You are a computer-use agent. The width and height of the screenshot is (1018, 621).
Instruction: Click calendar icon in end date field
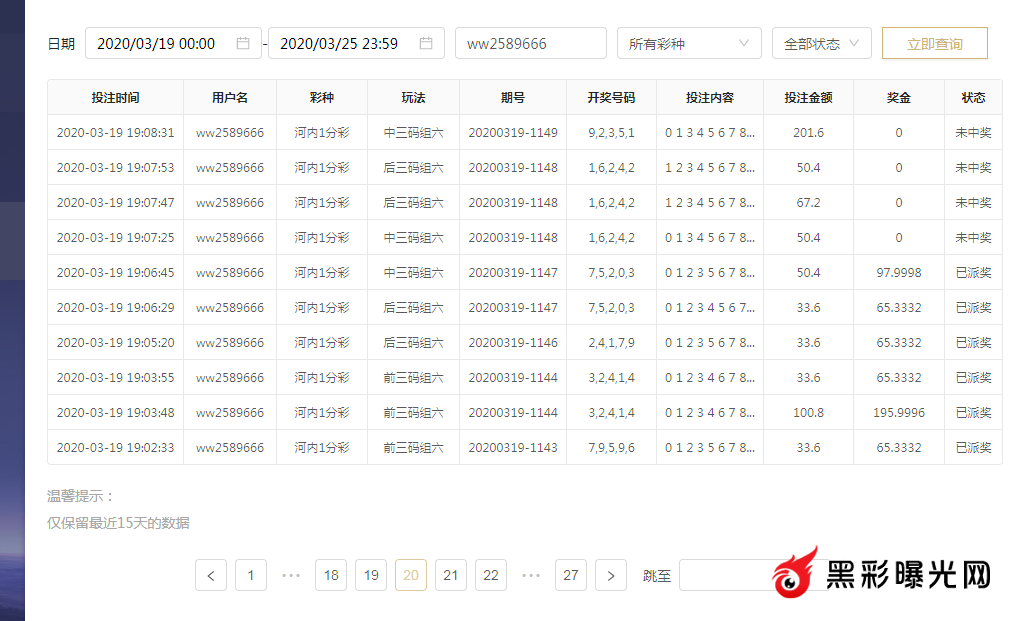(426, 43)
